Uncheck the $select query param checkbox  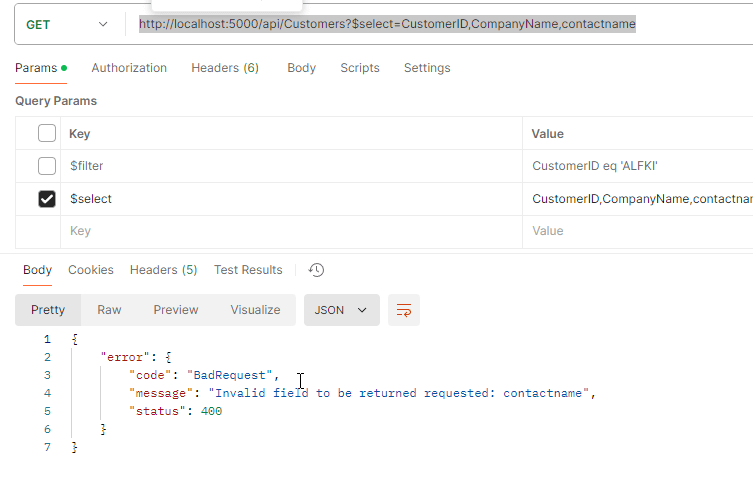tap(47, 199)
